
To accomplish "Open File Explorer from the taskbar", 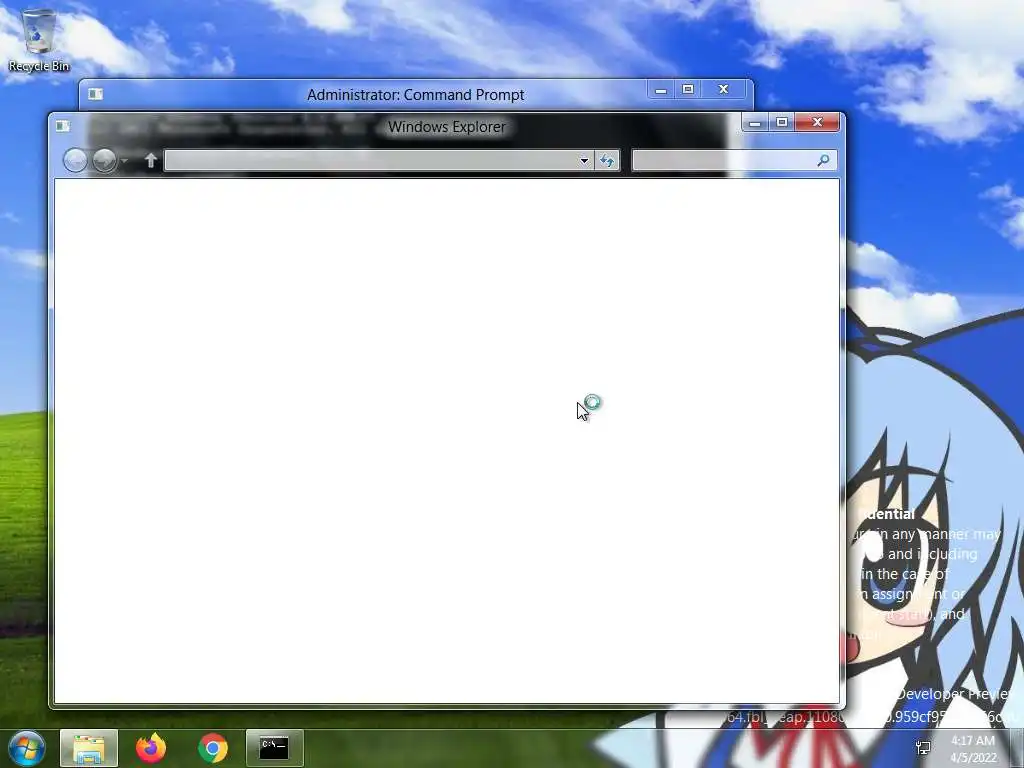I will coord(89,748).
